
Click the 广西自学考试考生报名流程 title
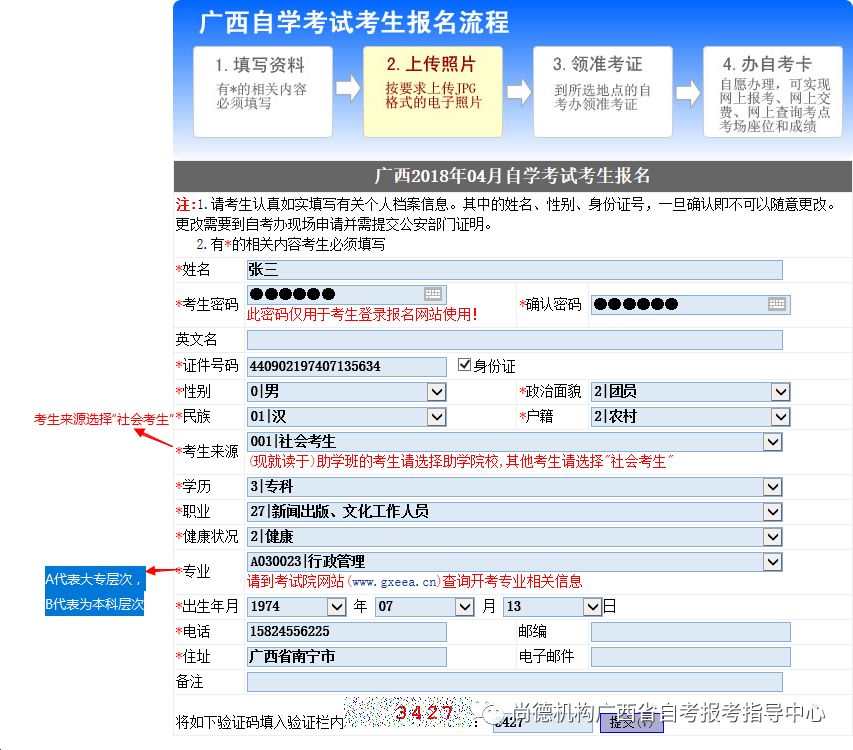pos(354,23)
